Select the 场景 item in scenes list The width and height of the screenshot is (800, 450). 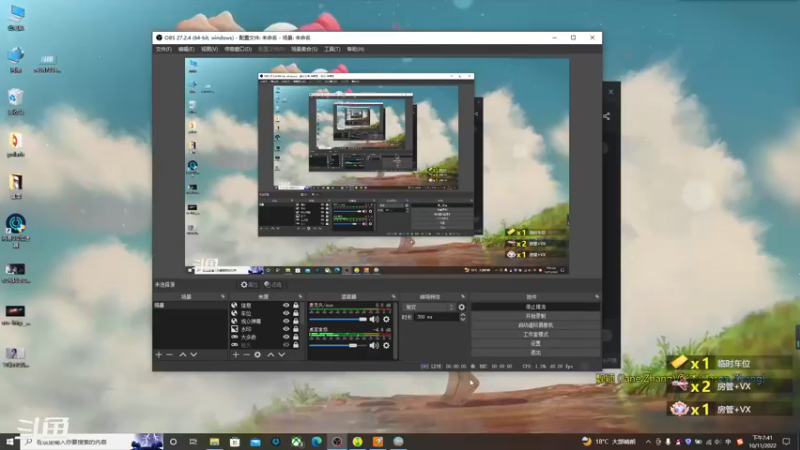pos(190,305)
